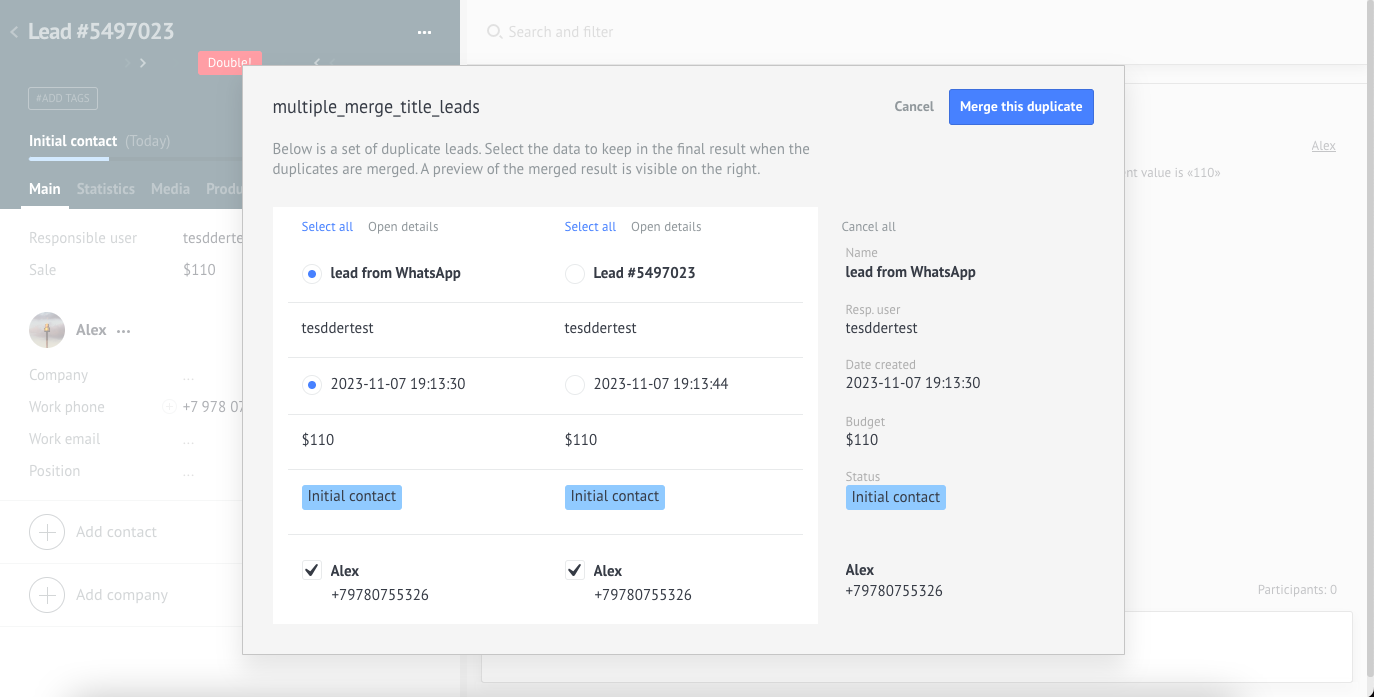
Task: Open three-dot menu next to Alex contact
Action: pos(124,331)
